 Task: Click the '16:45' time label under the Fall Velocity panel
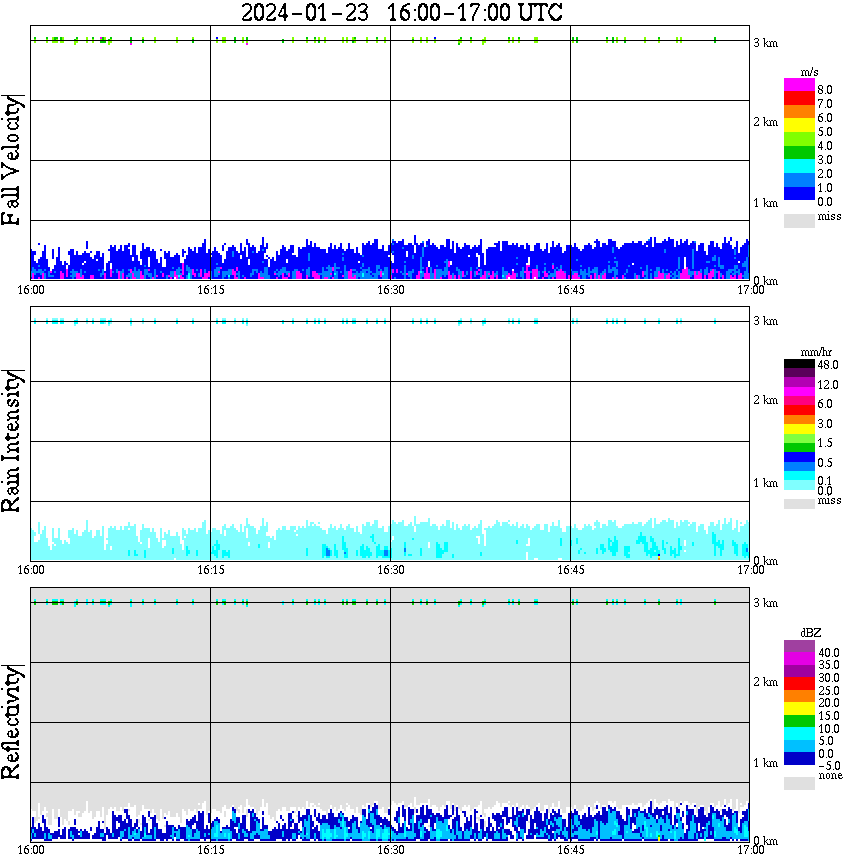[570, 290]
